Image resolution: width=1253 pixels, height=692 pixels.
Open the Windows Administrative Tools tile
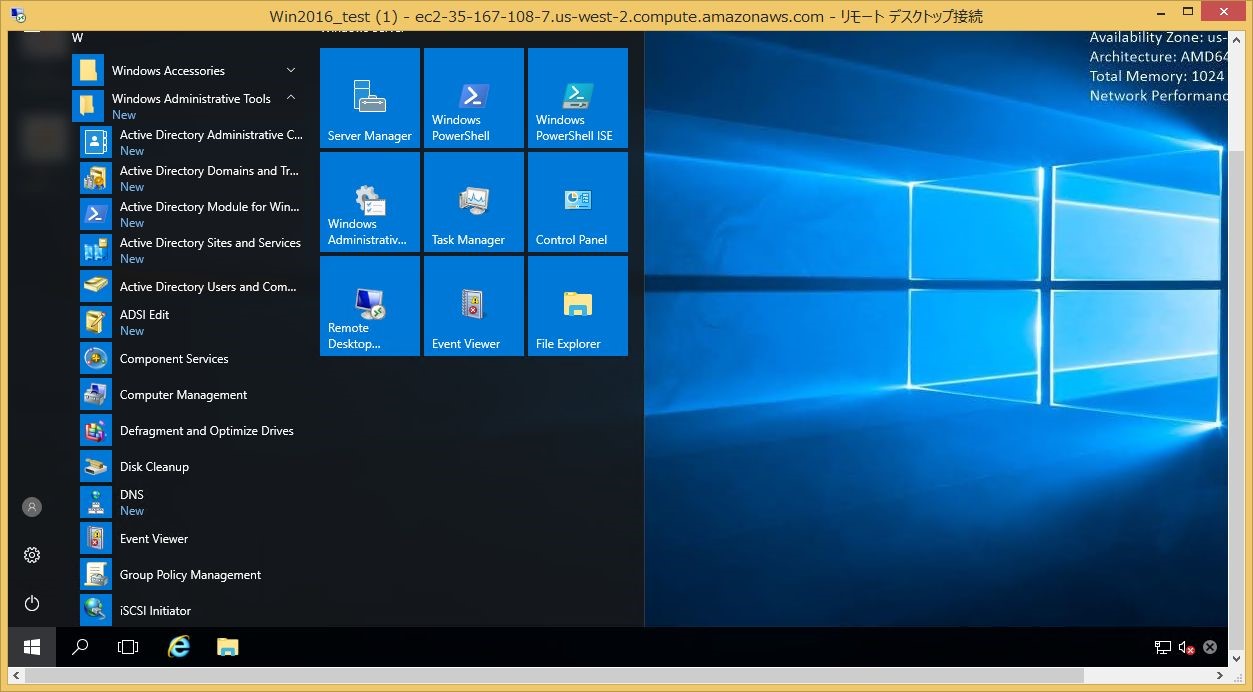click(x=370, y=202)
